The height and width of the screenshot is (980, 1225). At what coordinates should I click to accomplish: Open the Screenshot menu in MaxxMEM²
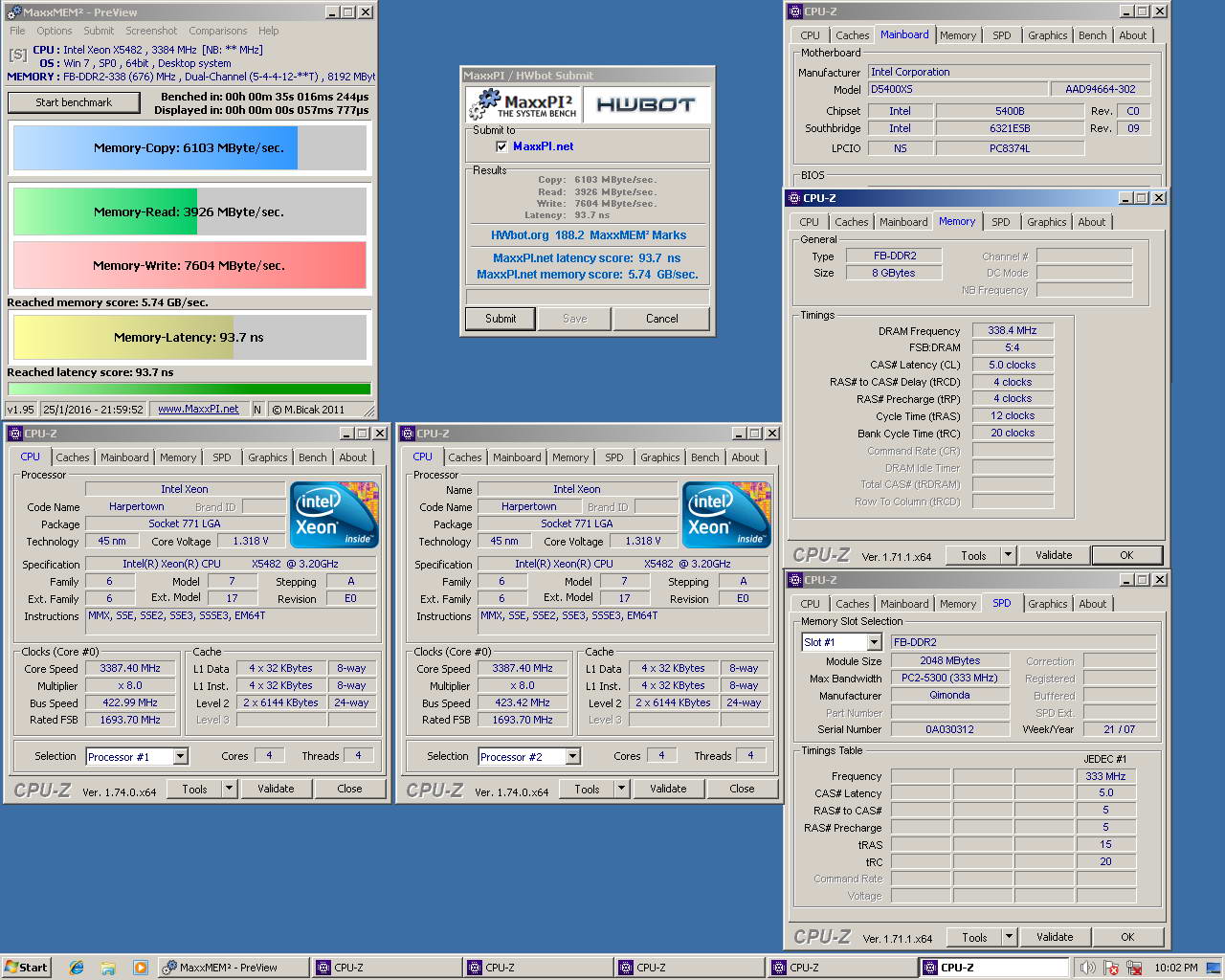pyautogui.click(x=151, y=31)
